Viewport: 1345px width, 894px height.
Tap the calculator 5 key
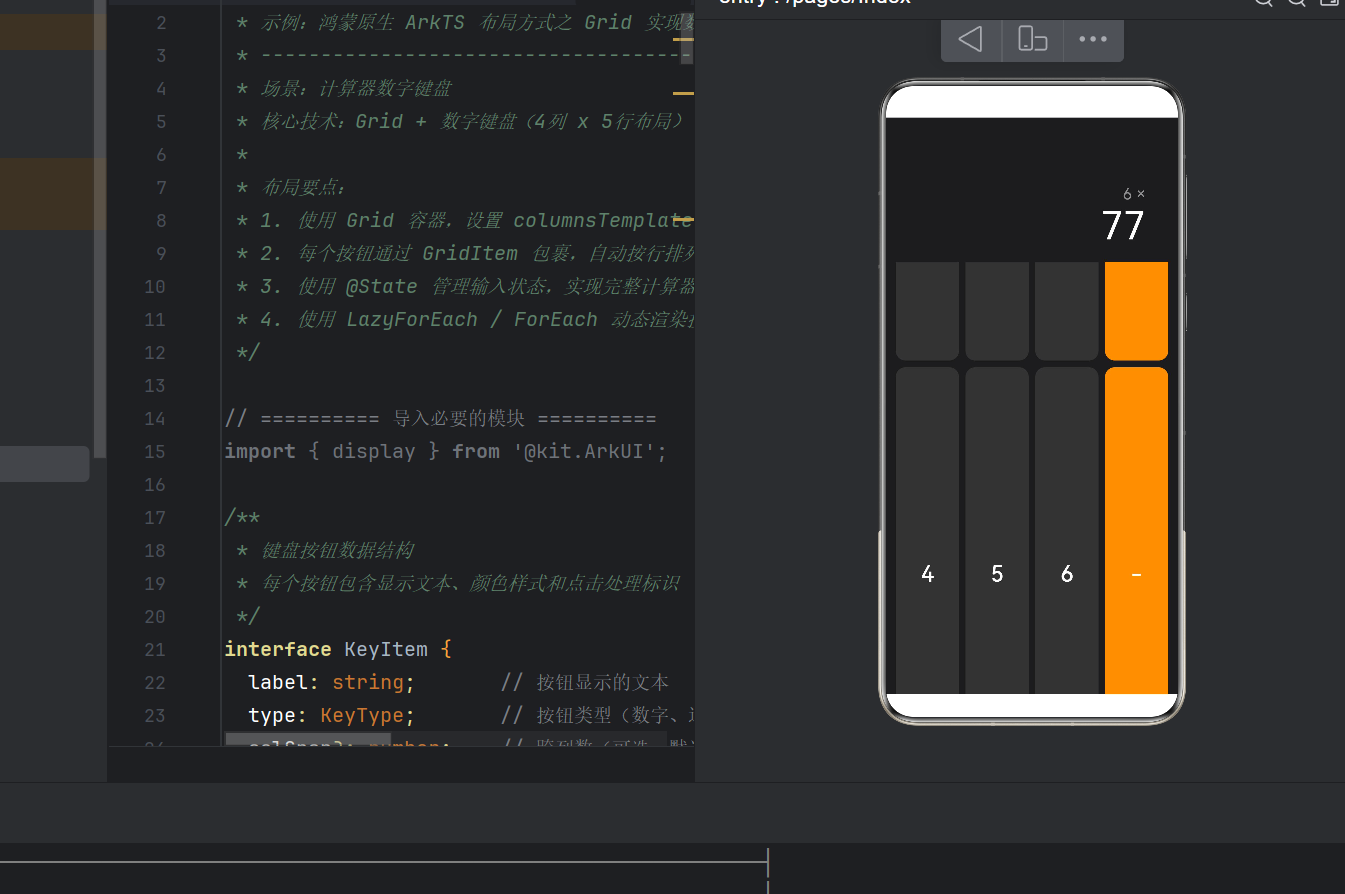point(997,530)
